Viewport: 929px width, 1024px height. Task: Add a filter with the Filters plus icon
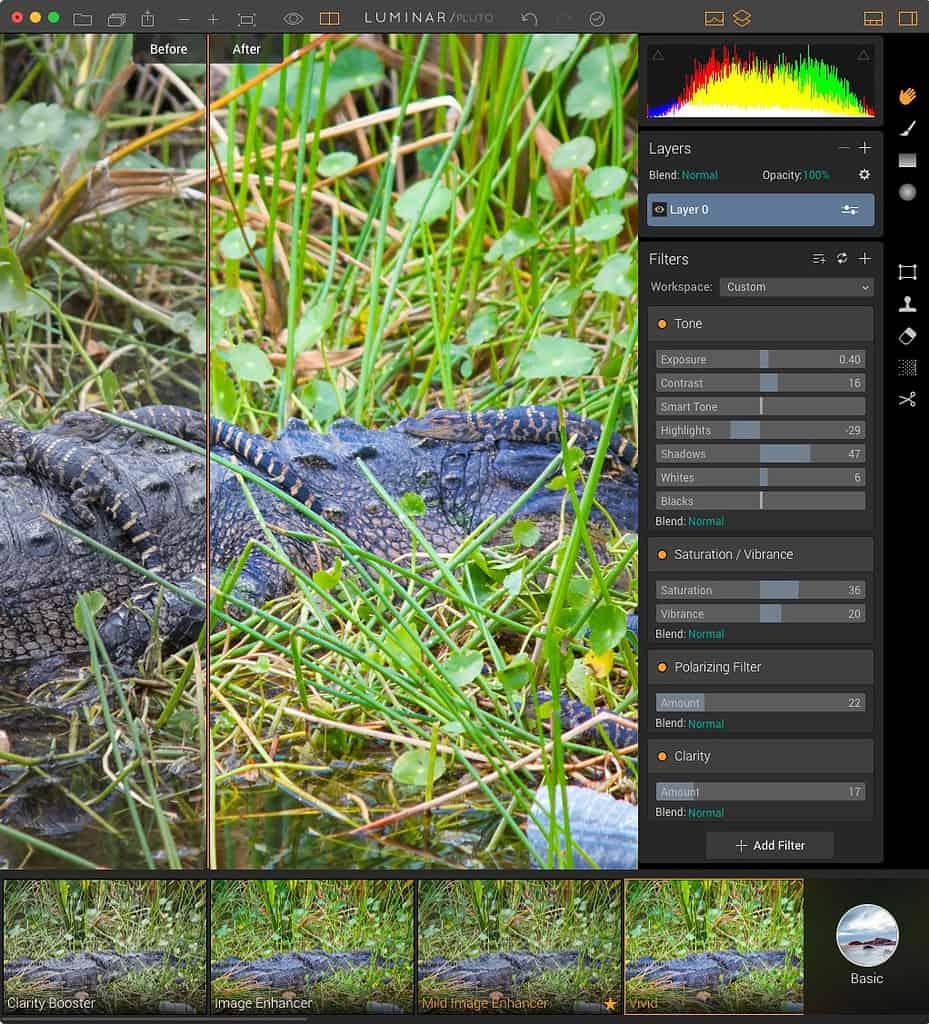pyautogui.click(x=865, y=259)
